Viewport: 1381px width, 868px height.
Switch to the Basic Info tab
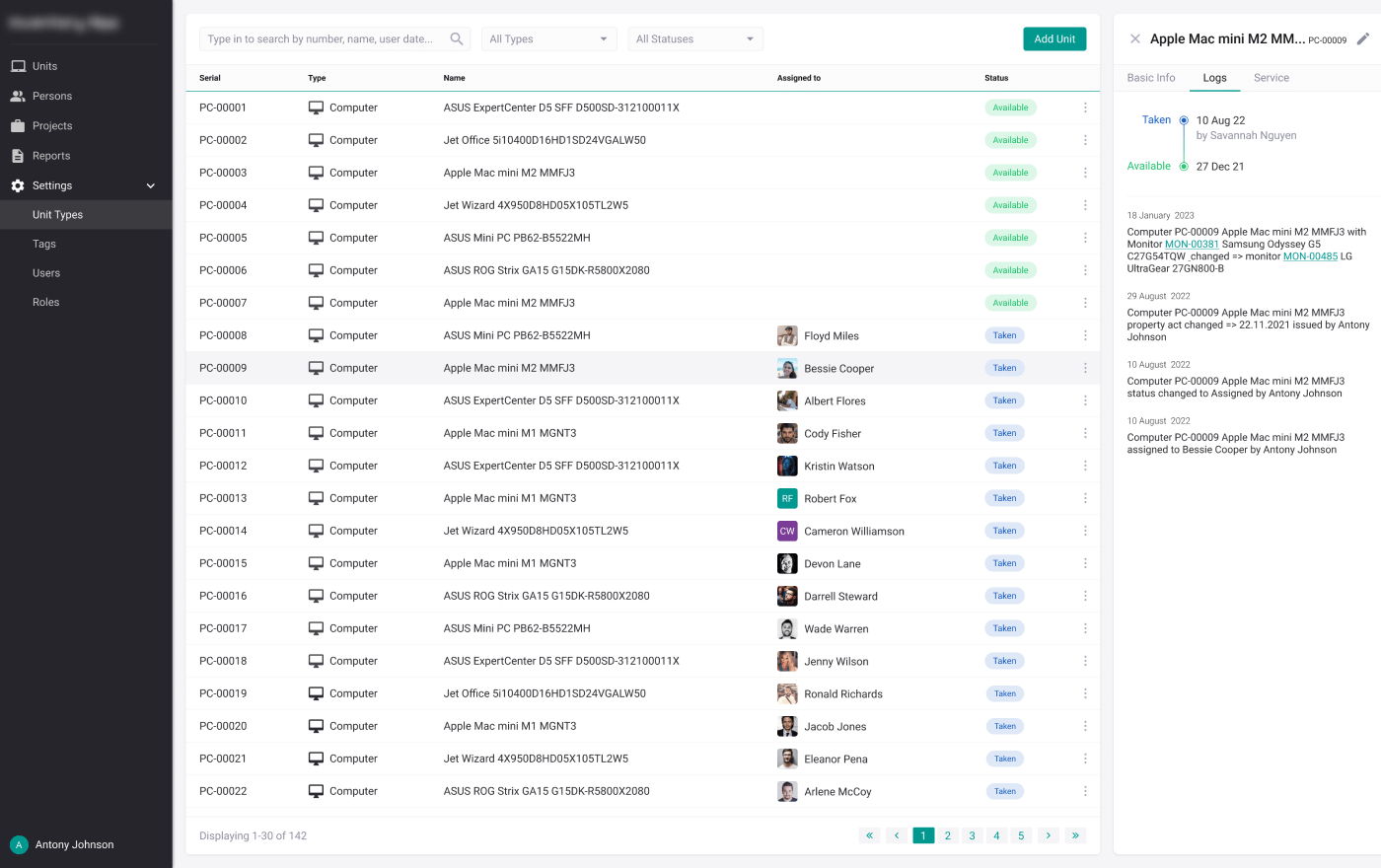point(1150,77)
